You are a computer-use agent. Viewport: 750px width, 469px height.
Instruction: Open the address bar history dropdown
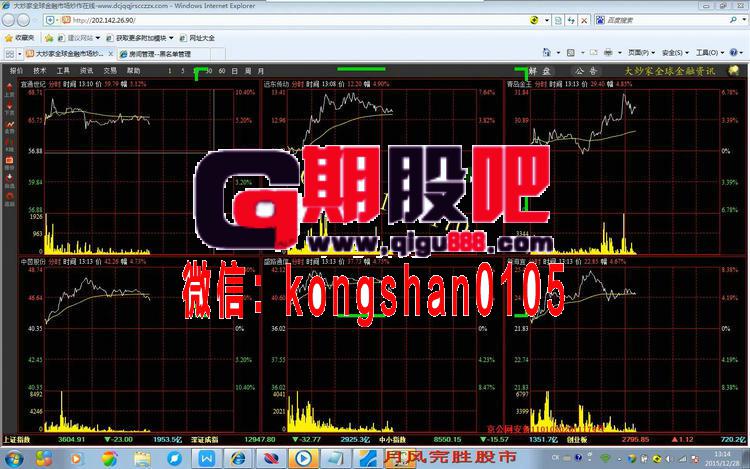point(547,20)
